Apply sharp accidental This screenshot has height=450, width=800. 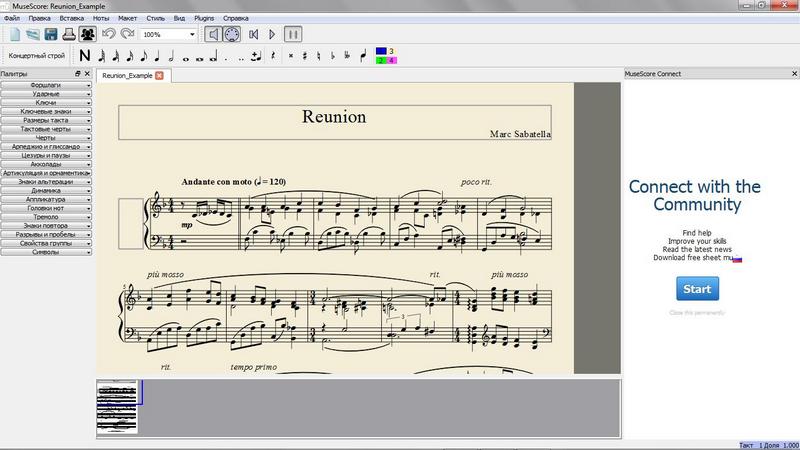[305, 56]
